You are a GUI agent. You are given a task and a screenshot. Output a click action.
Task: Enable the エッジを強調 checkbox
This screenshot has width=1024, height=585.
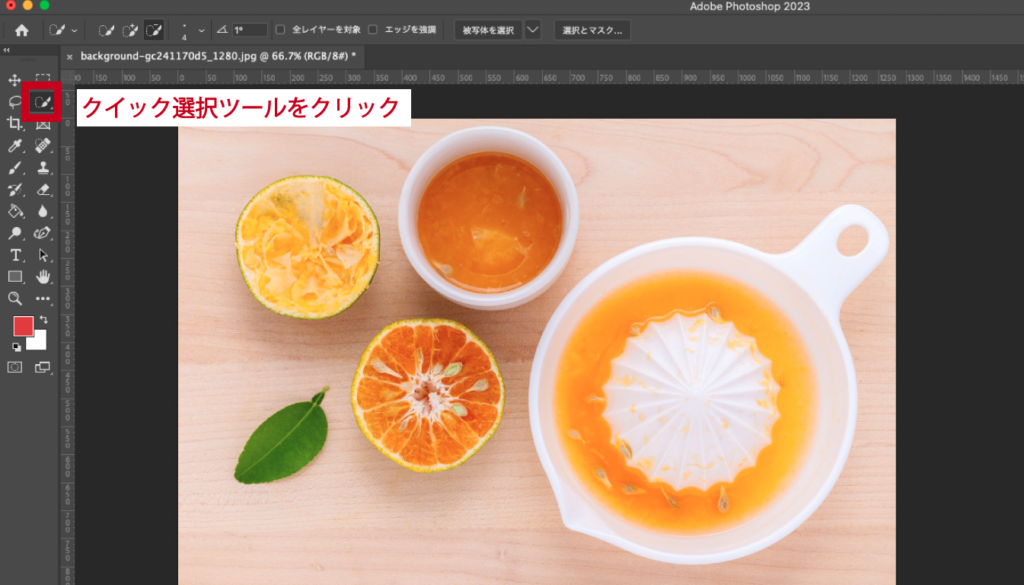[x=374, y=30]
